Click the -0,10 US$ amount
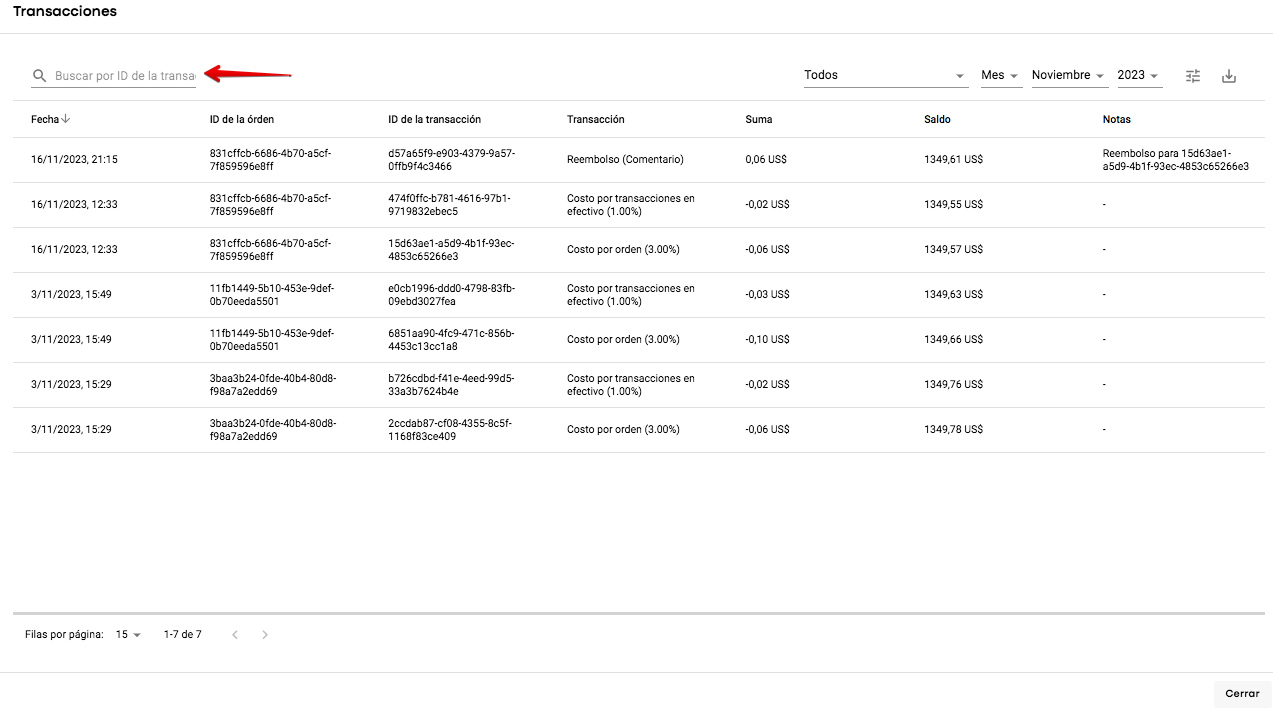The image size is (1273, 708). tap(768, 339)
